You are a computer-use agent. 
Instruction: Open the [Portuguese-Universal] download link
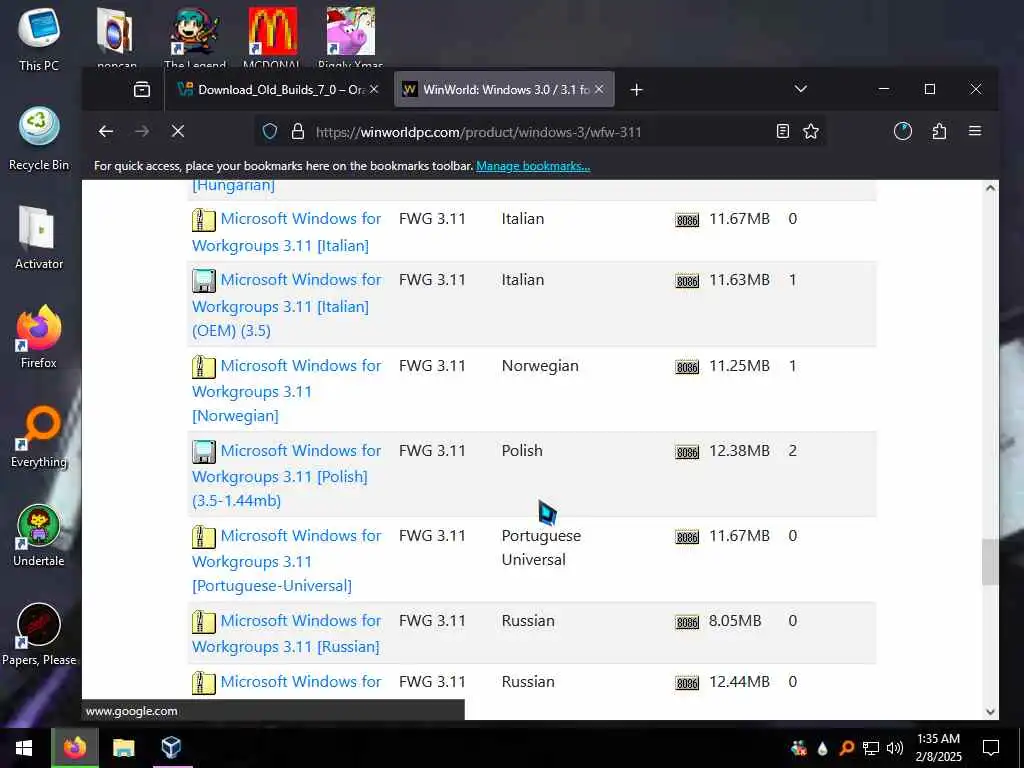287,560
